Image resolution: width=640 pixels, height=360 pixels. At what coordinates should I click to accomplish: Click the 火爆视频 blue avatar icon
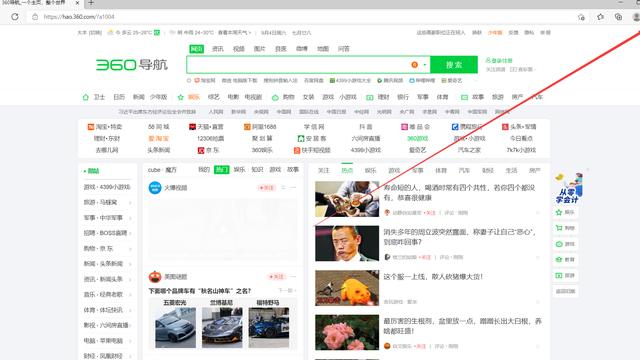tap(155, 188)
